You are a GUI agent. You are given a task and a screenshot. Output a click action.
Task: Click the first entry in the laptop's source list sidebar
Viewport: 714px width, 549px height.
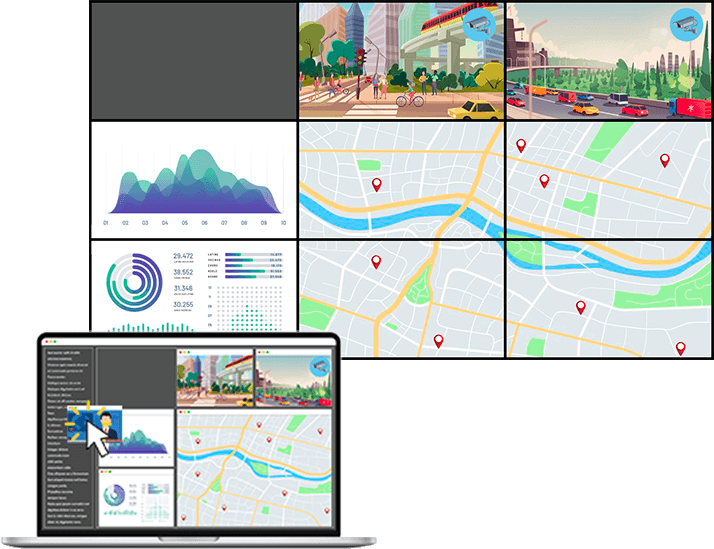pos(64,353)
